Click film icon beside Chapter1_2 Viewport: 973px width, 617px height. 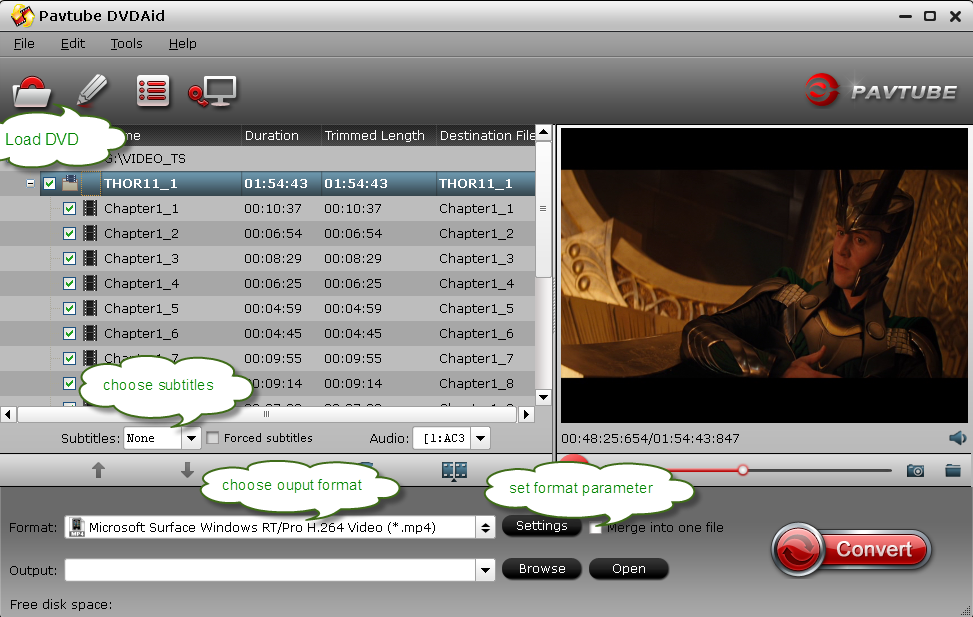90,233
